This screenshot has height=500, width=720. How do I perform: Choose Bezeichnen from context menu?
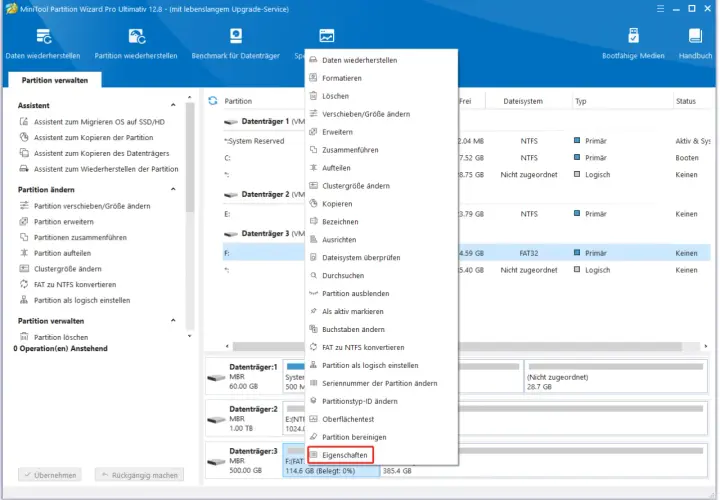(x=381, y=221)
